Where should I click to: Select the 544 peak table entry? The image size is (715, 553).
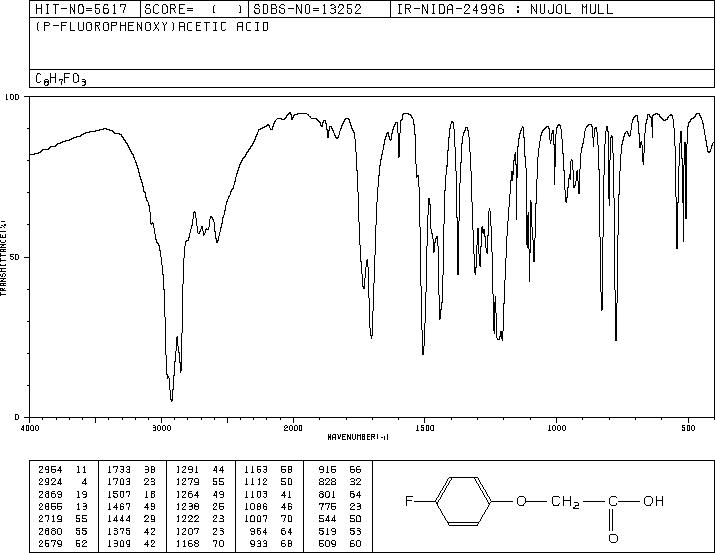(x=340, y=519)
